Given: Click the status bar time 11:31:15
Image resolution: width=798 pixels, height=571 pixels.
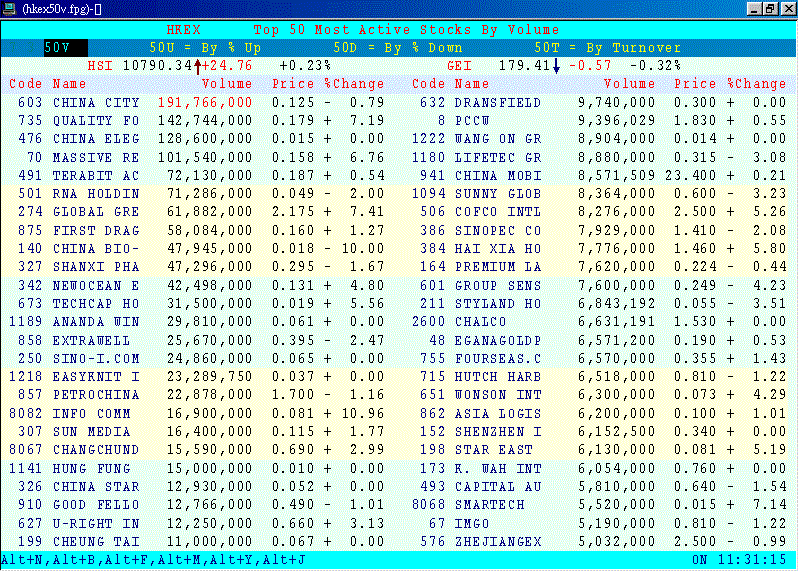Looking at the screenshot, I should [752, 560].
